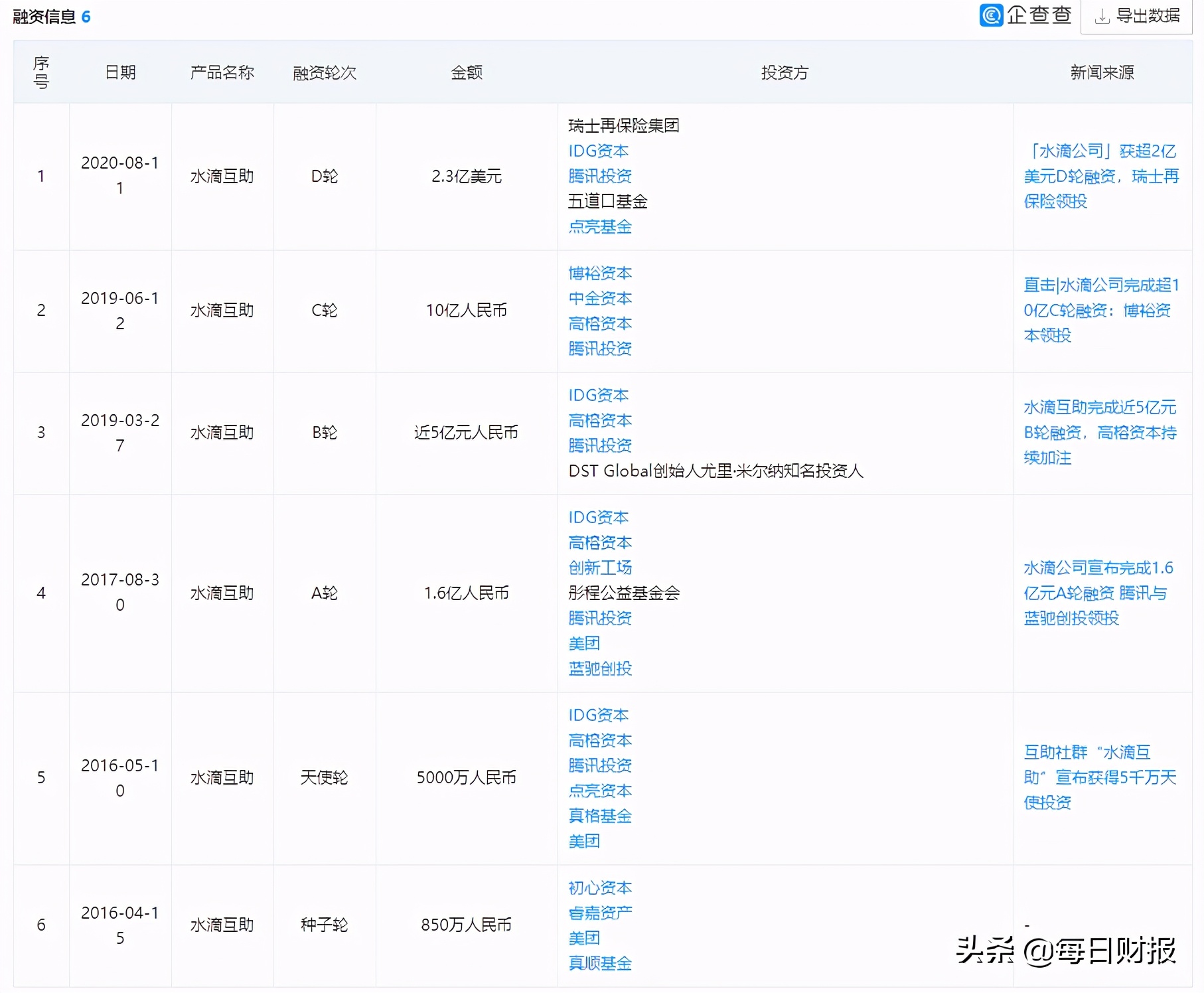Image resolution: width=1204 pixels, height=993 pixels.
Task: Open news link about 近5亿元B轮融资
Action: [x=1100, y=432]
